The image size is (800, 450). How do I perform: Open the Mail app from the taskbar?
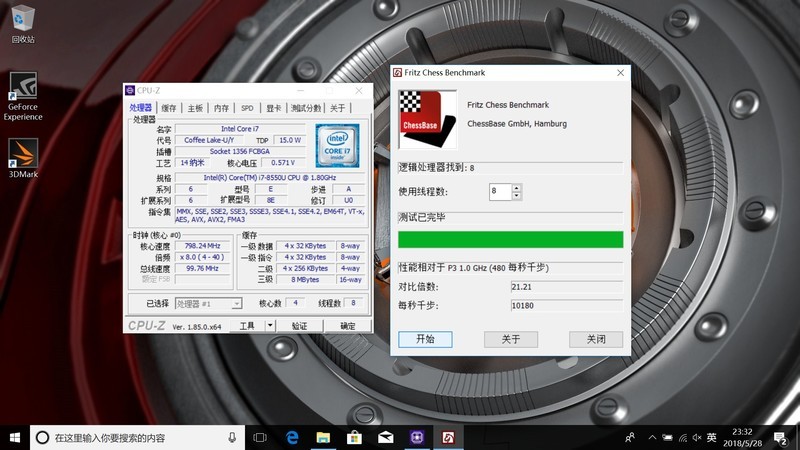[x=386, y=437]
